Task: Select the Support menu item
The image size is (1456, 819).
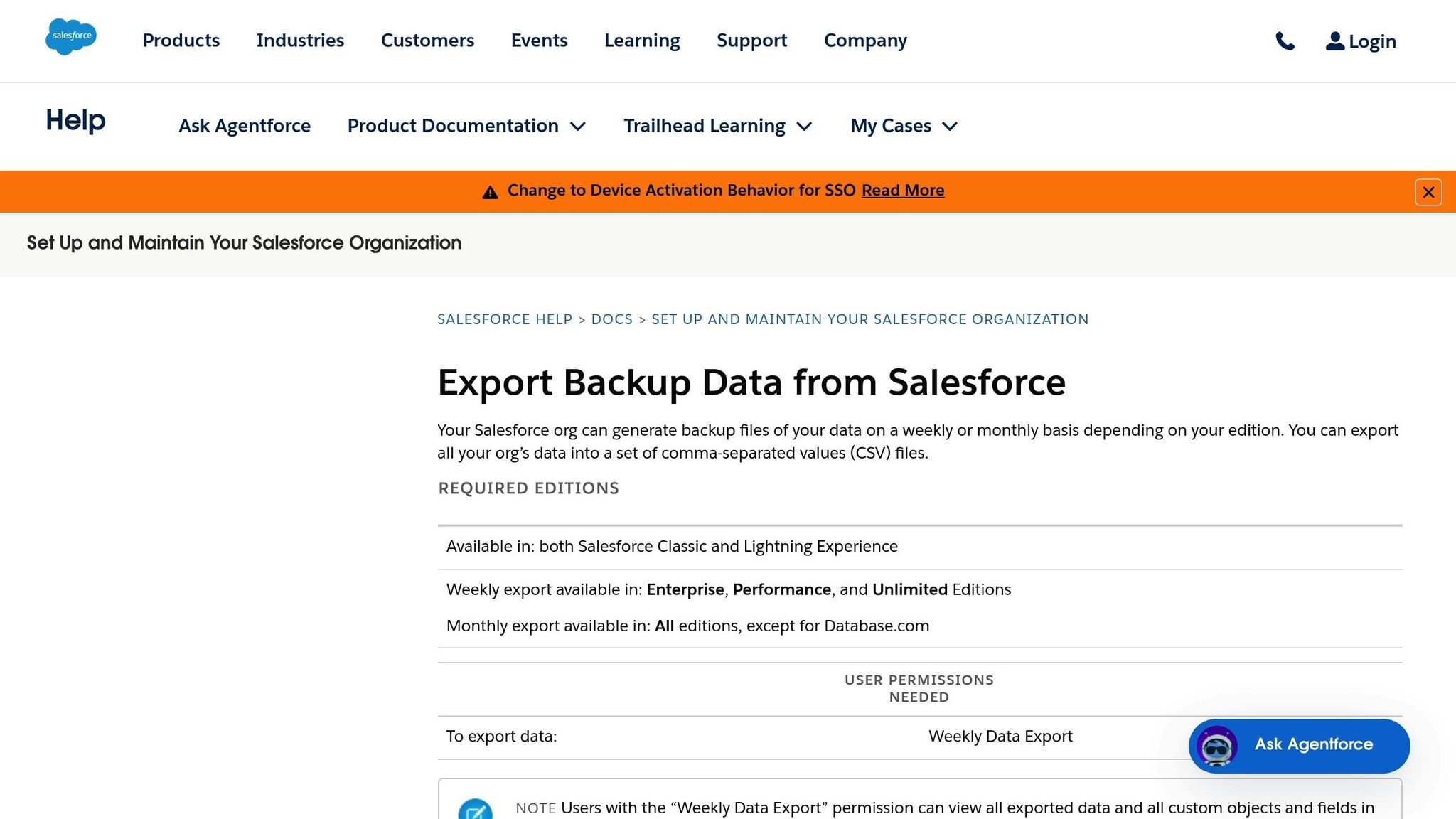Action: 751,41
